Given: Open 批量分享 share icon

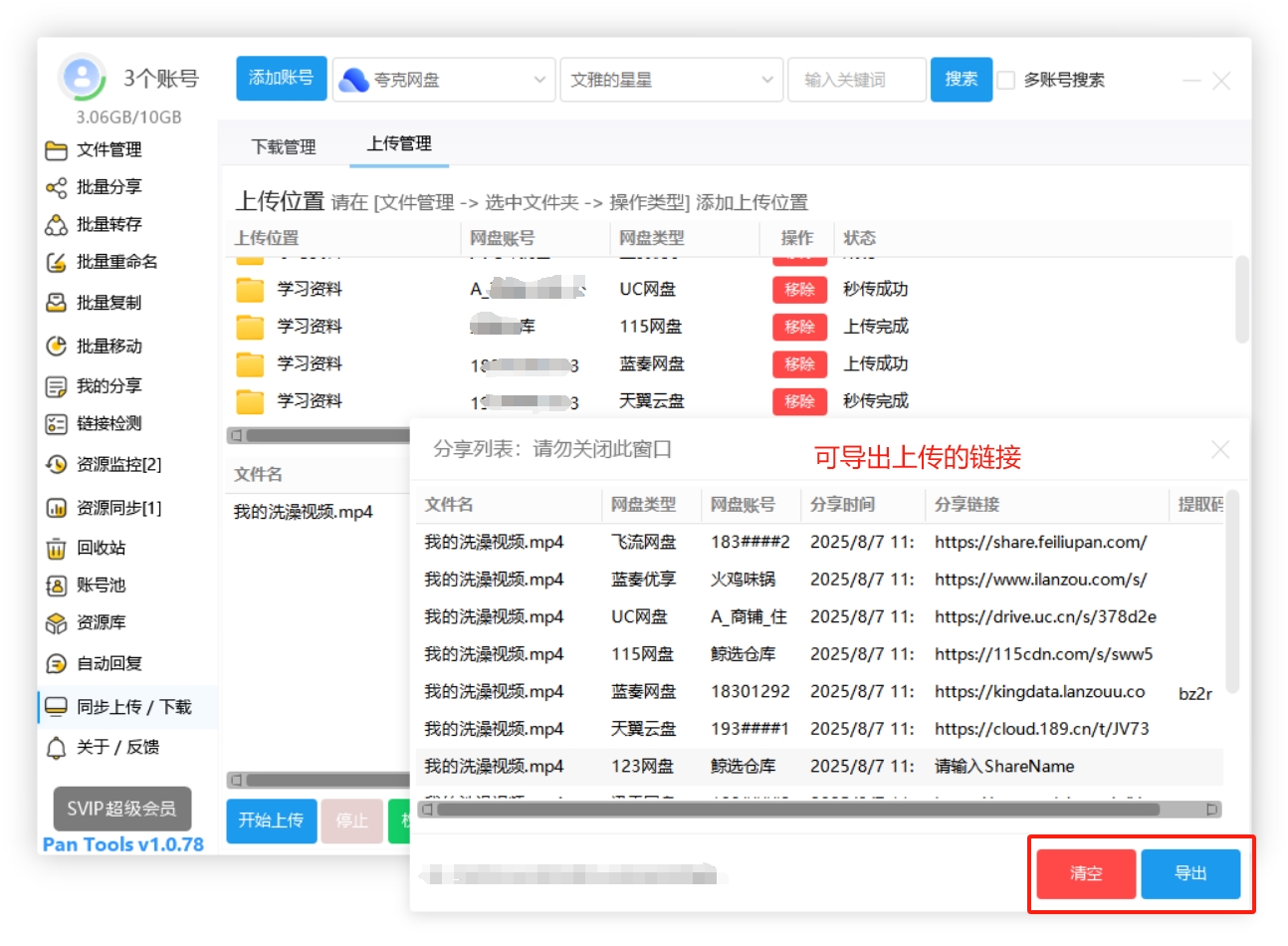Looking at the screenshot, I should click(56, 187).
